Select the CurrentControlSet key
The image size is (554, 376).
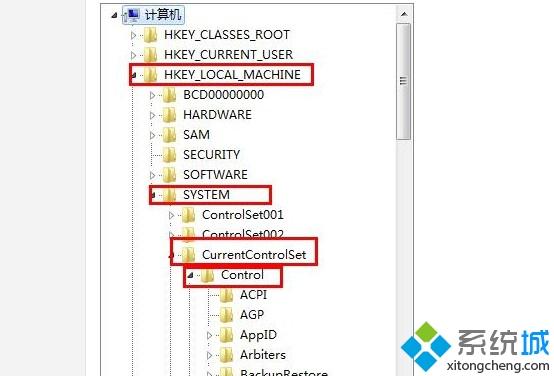254,255
